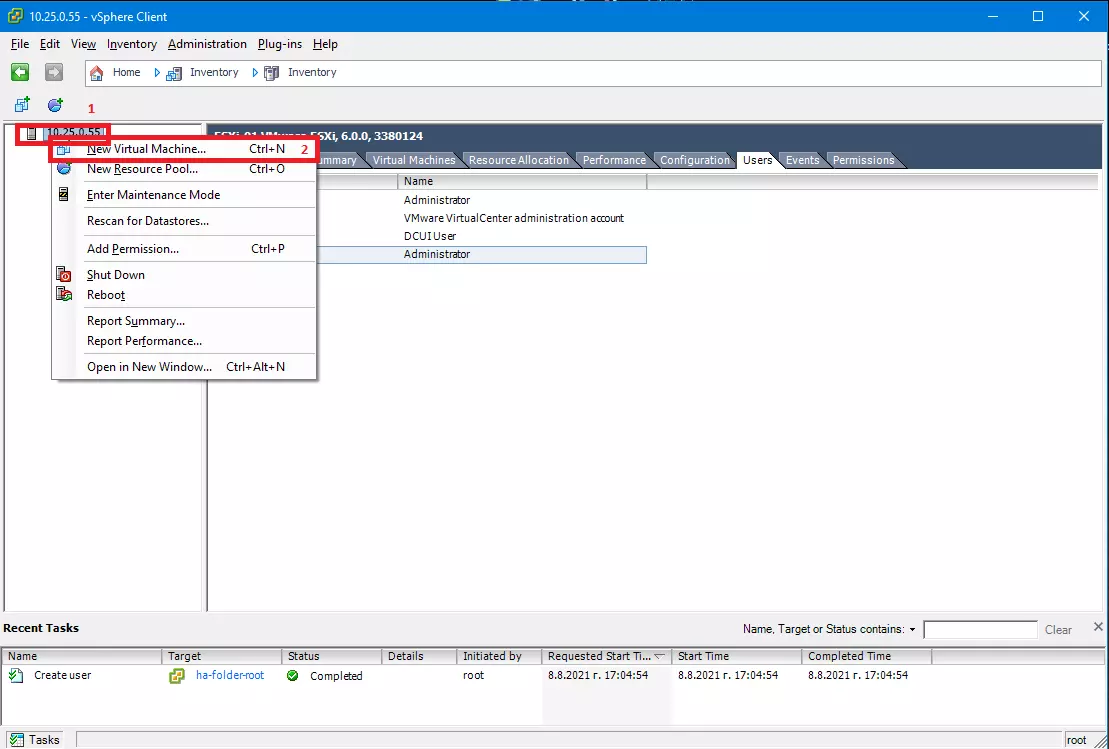Click the Status column header
This screenshot has width=1109, height=749.
(x=332, y=656)
